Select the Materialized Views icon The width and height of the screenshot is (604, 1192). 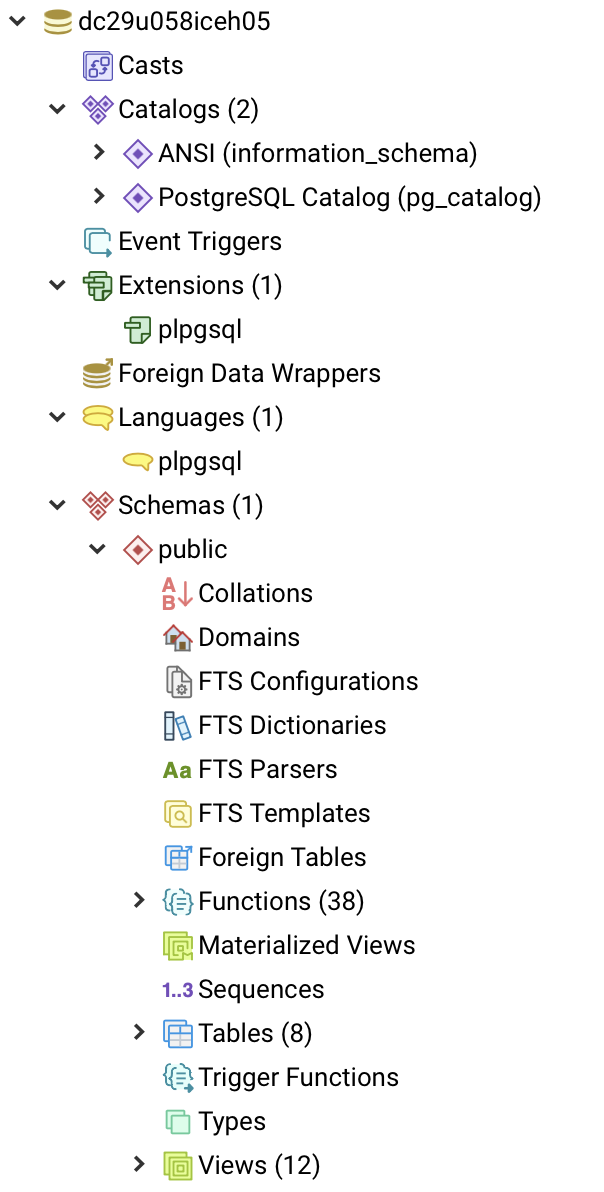[x=178, y=945]
